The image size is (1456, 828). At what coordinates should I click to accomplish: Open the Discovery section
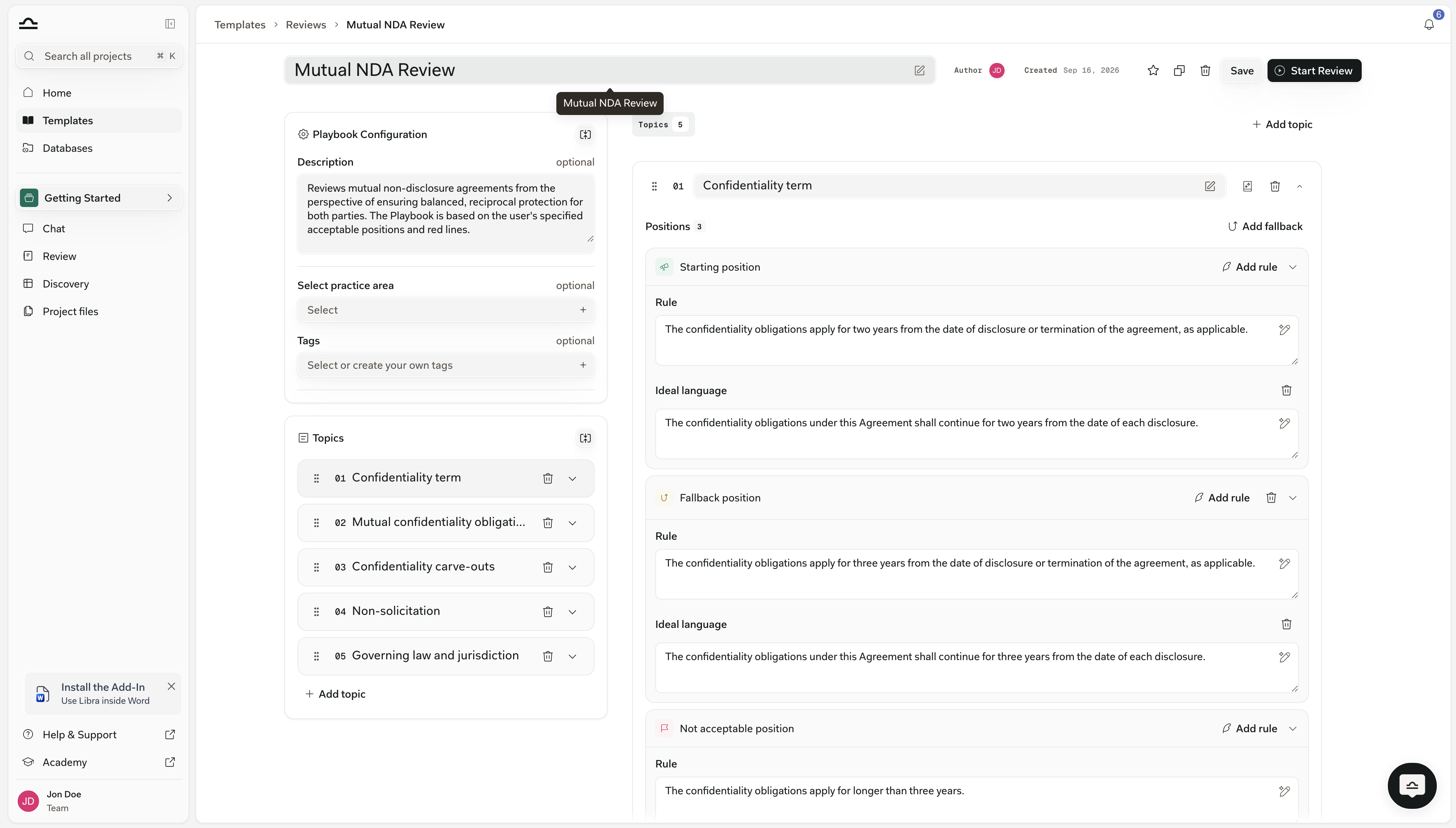pyautogui.click(x=99, y=284)
